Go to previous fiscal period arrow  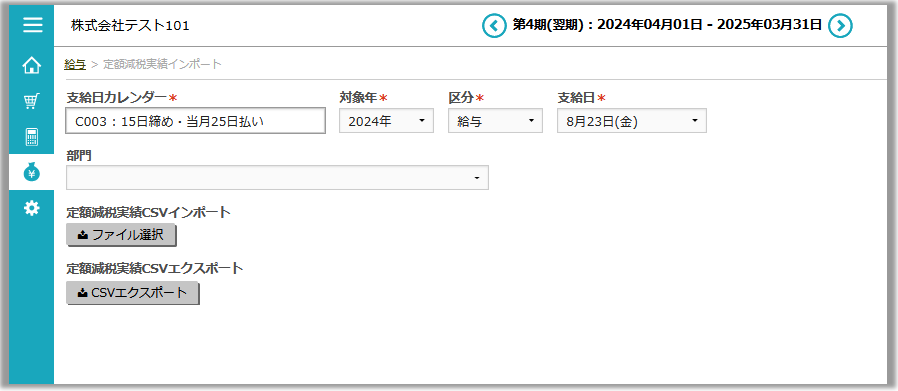pos(494,25)
